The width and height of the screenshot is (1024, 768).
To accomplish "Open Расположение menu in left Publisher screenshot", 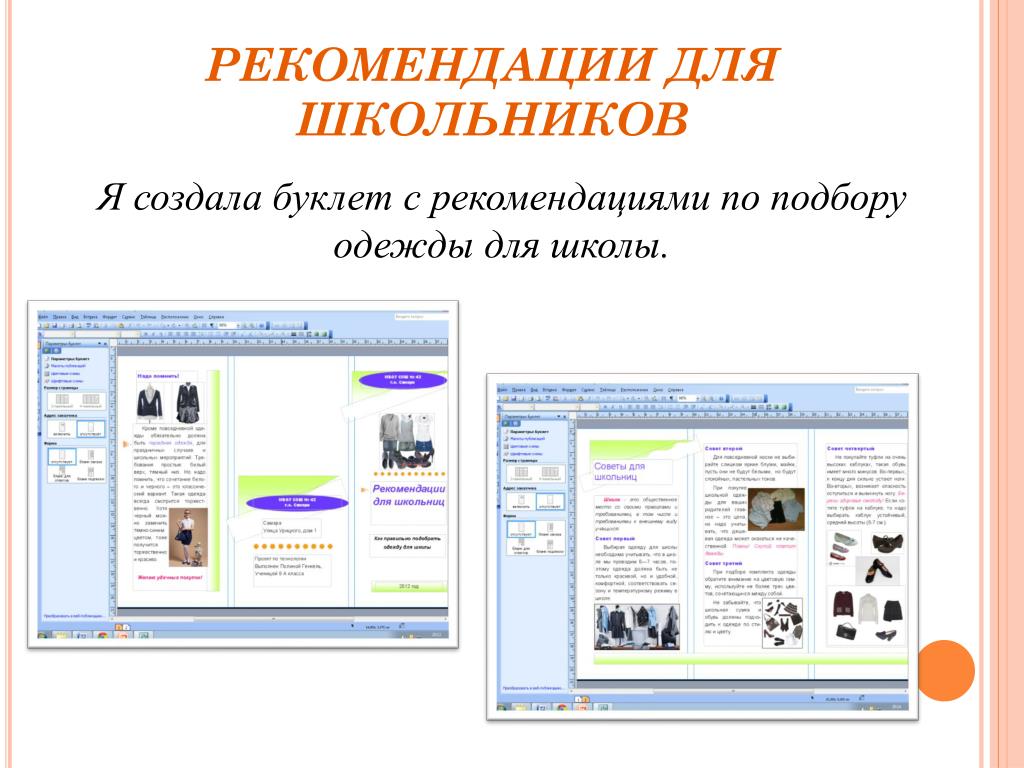I will coord(175,317).
